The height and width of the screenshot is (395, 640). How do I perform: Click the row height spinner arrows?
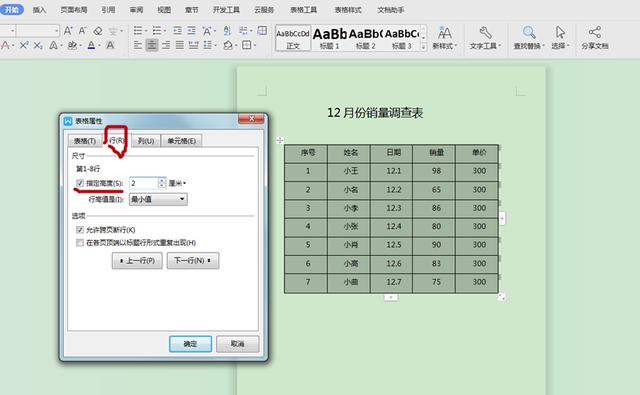click(162, 183)
